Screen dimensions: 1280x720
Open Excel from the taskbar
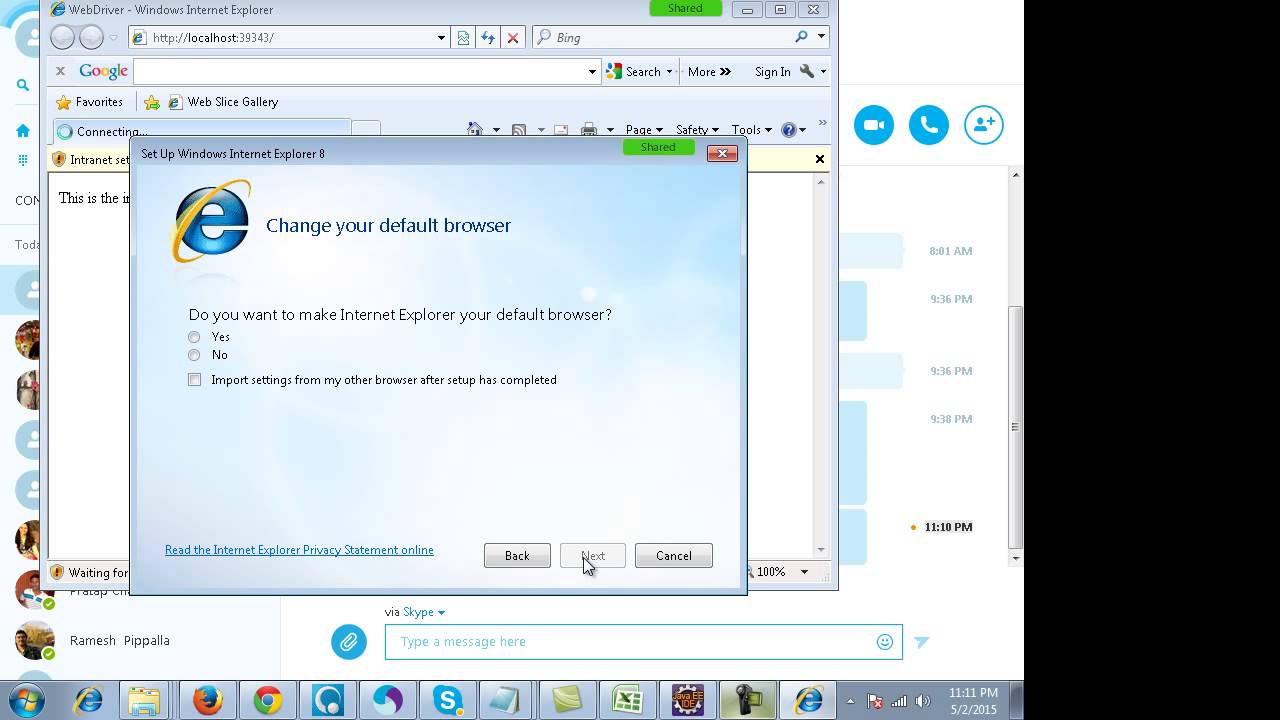click(627, 700)
